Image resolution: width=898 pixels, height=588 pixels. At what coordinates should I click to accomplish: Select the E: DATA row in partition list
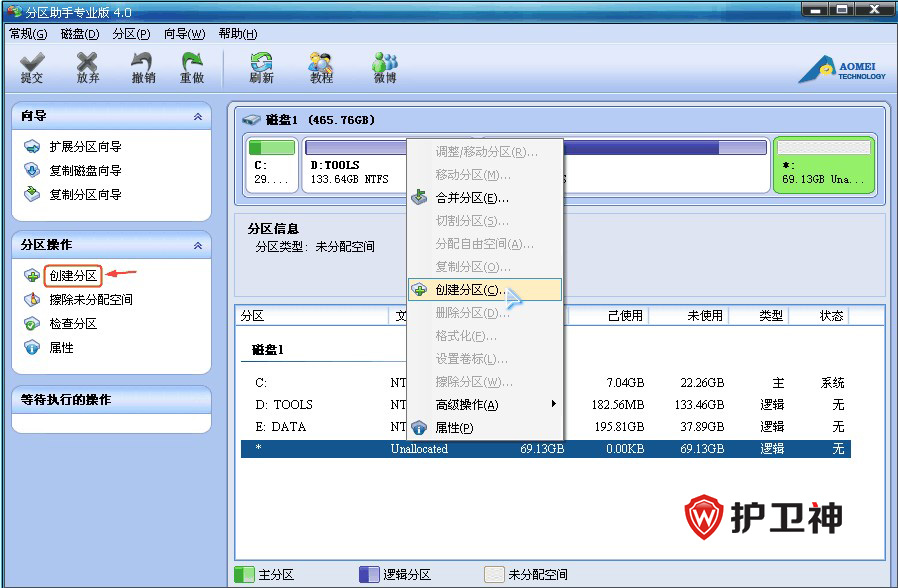pos(546,427)
